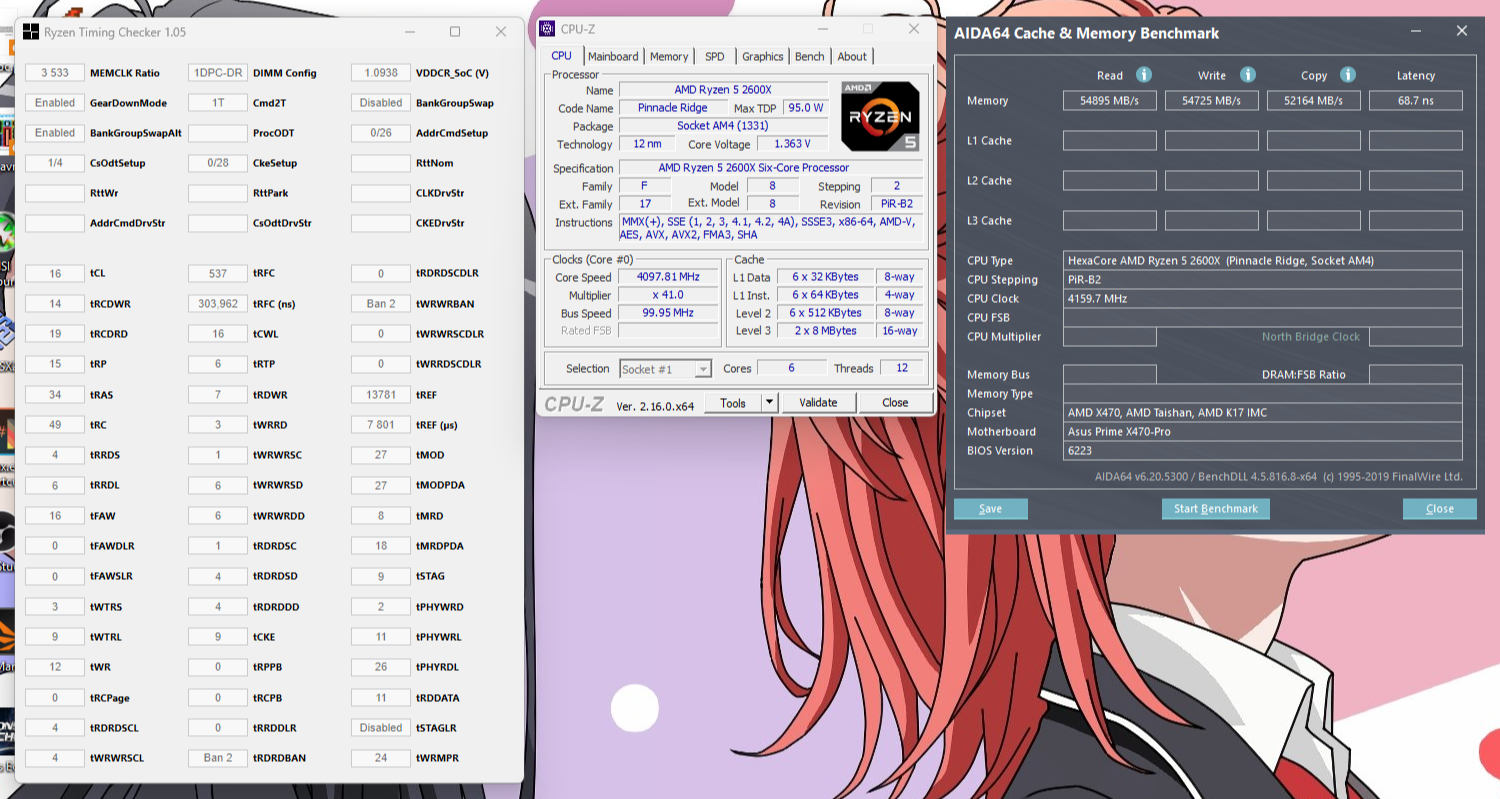1500x799 pixels.
Task: Click the CPU-Z title bar app icon
Action: coord(548,29)
